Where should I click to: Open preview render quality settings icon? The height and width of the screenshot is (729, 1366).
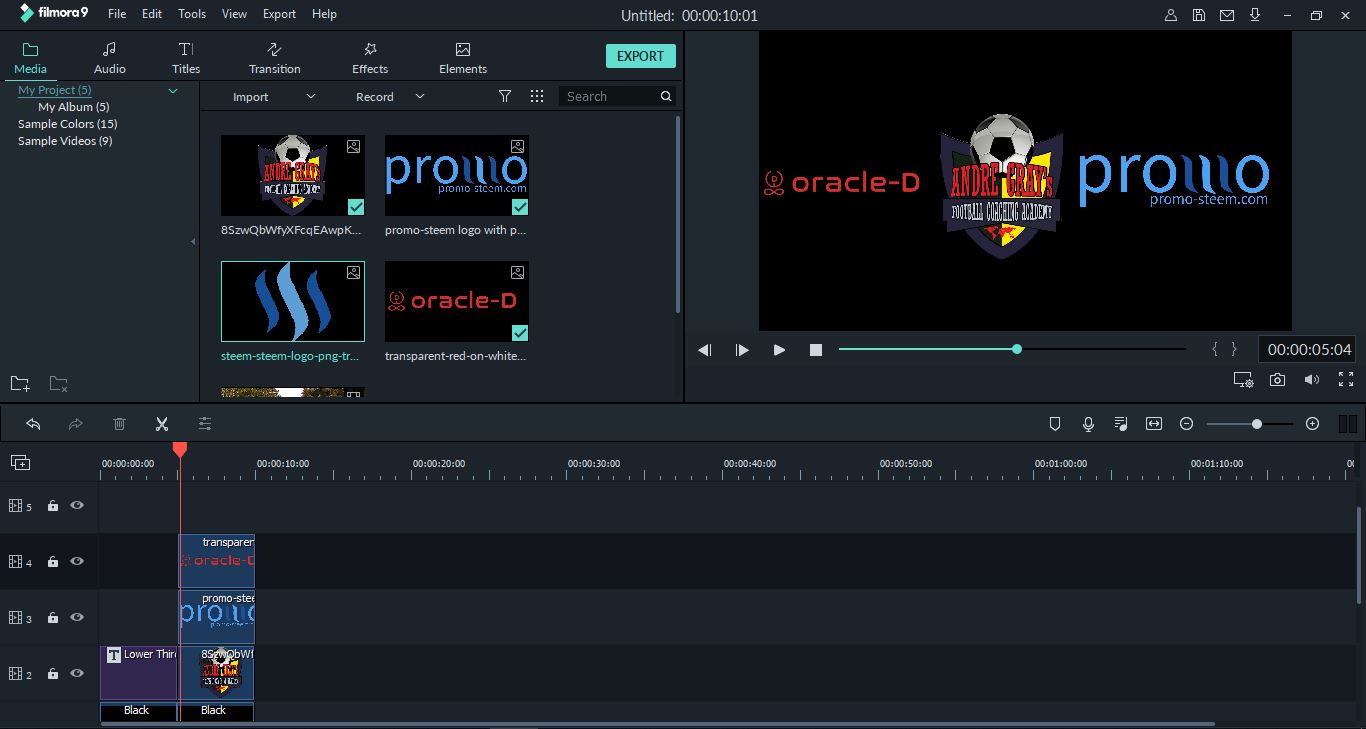(x=1243, y=380)
